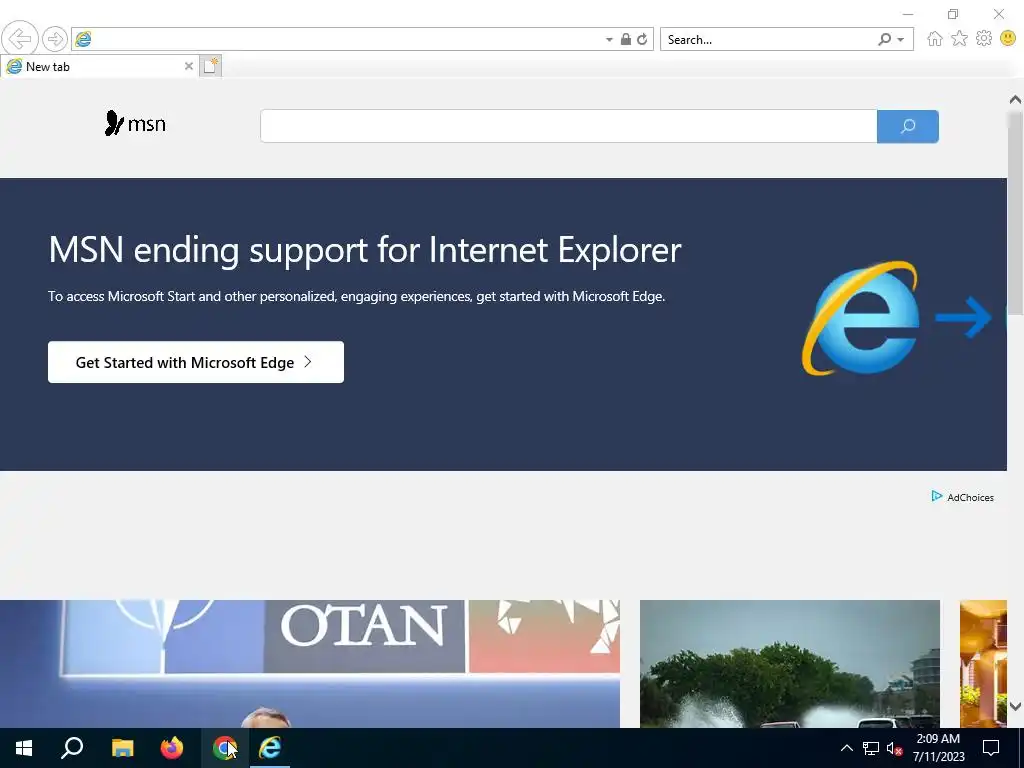Open the OTAN news story thumbnail
The width and height of the screenshot is (1024, 768).
tap(310, 664)
